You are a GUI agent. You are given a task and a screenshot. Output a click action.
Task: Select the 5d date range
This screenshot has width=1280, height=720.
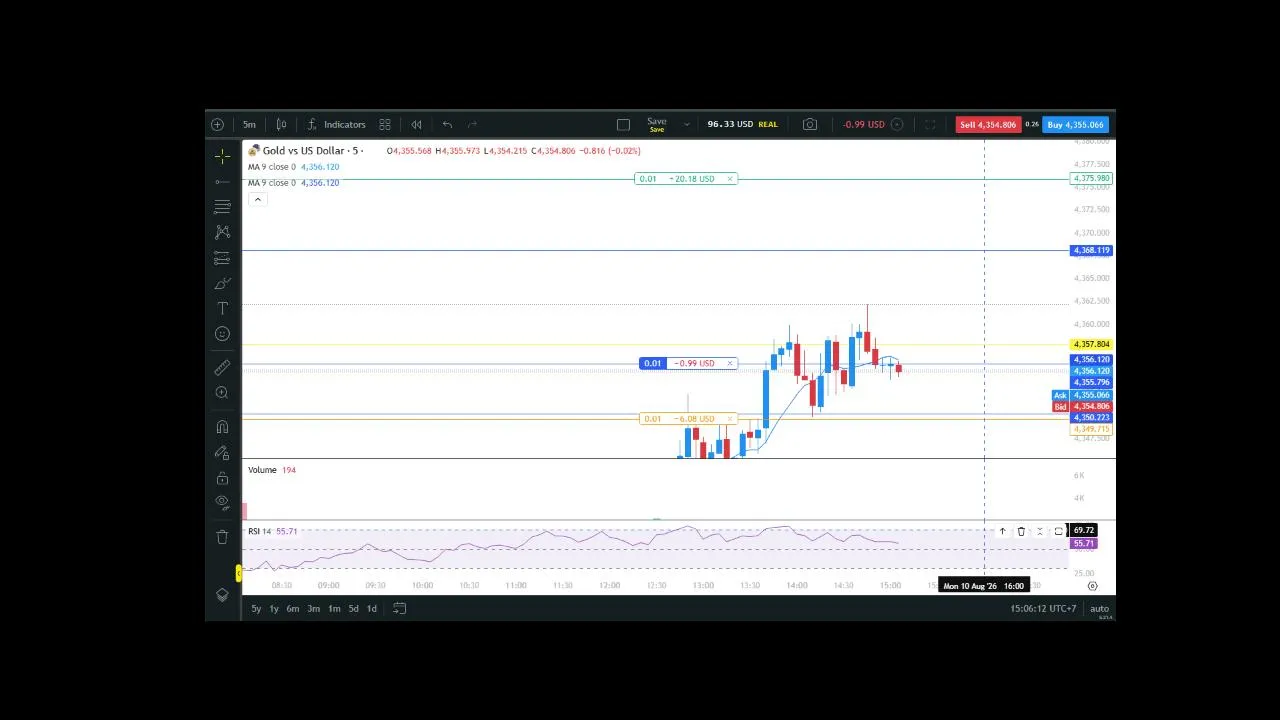(353, 609)
